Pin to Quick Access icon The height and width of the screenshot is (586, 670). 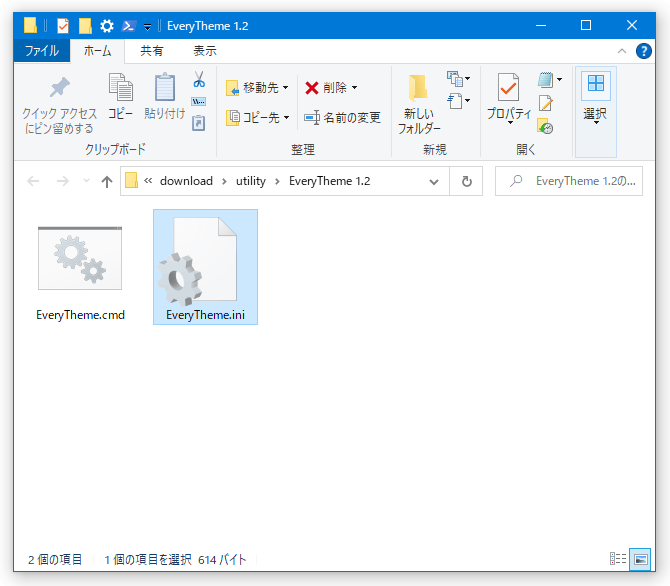pos(59,88)
